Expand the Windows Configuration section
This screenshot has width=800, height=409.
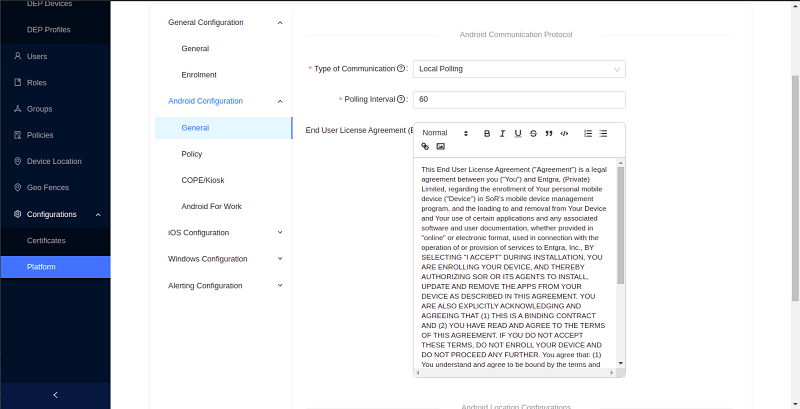224,259
